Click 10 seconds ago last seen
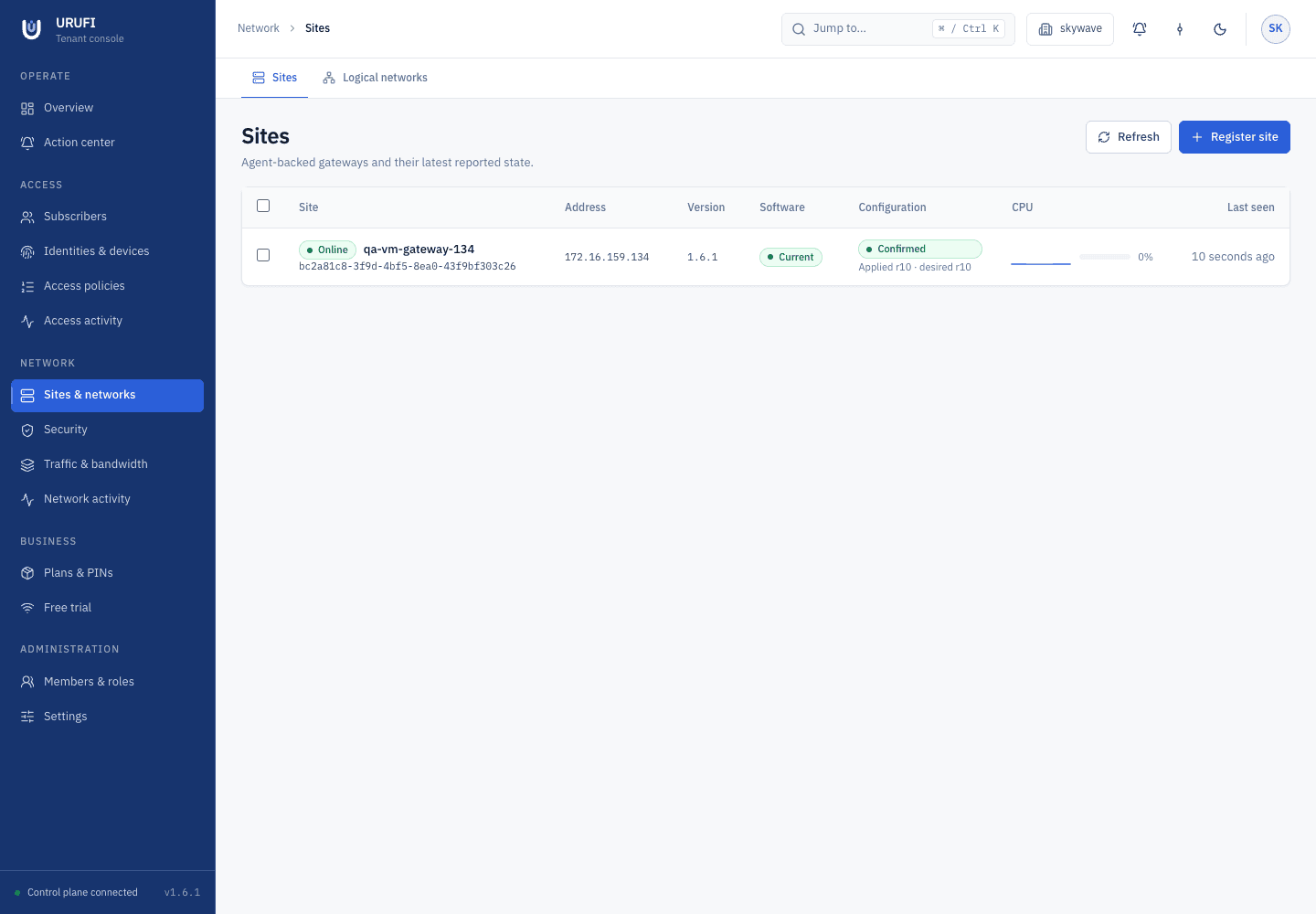The width and height of the screenshot is (1316, 914). pyautogui.click(x=1233, y=257)
